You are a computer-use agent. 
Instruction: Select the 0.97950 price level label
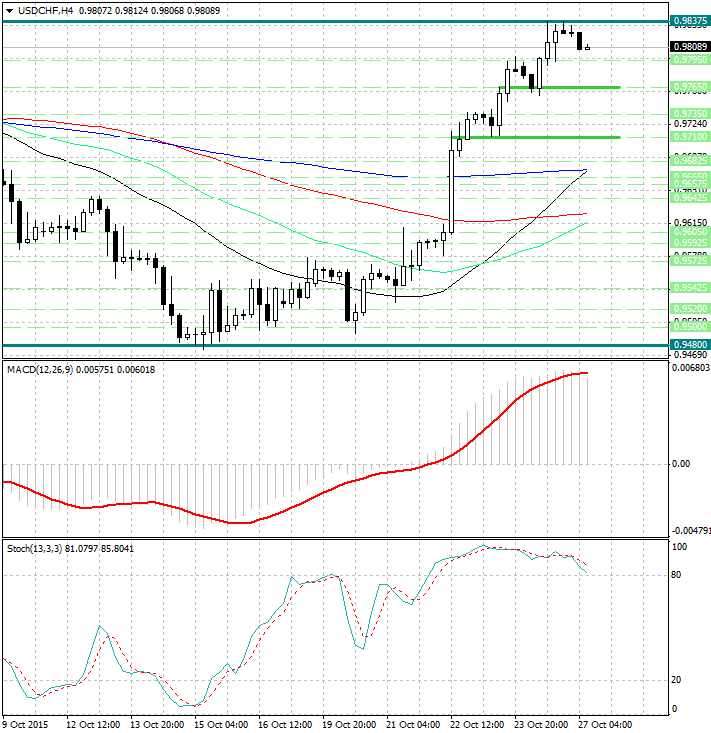pyautogui.click(x=690, y=60)
